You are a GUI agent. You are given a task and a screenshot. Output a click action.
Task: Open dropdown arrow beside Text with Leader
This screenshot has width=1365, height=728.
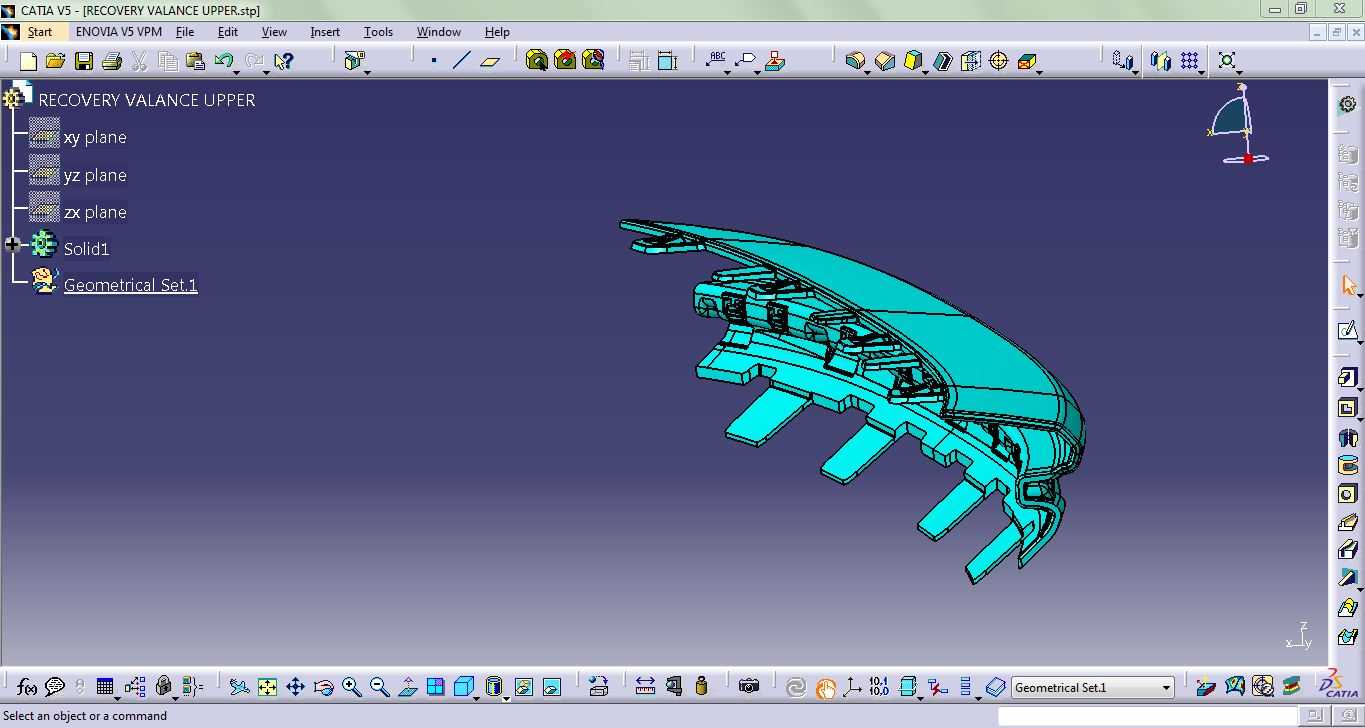pyautogui.click(x=728, y=72)
